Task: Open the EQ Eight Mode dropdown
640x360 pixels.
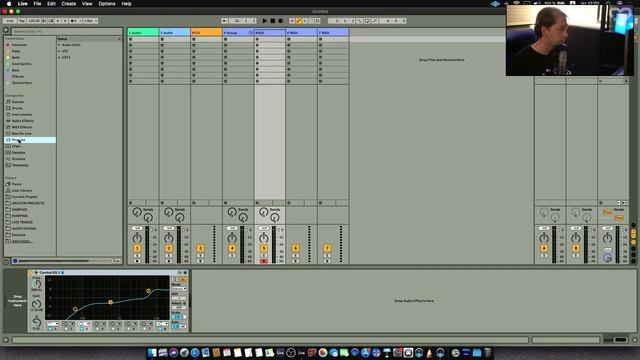Action: click(x=179, y=289)
